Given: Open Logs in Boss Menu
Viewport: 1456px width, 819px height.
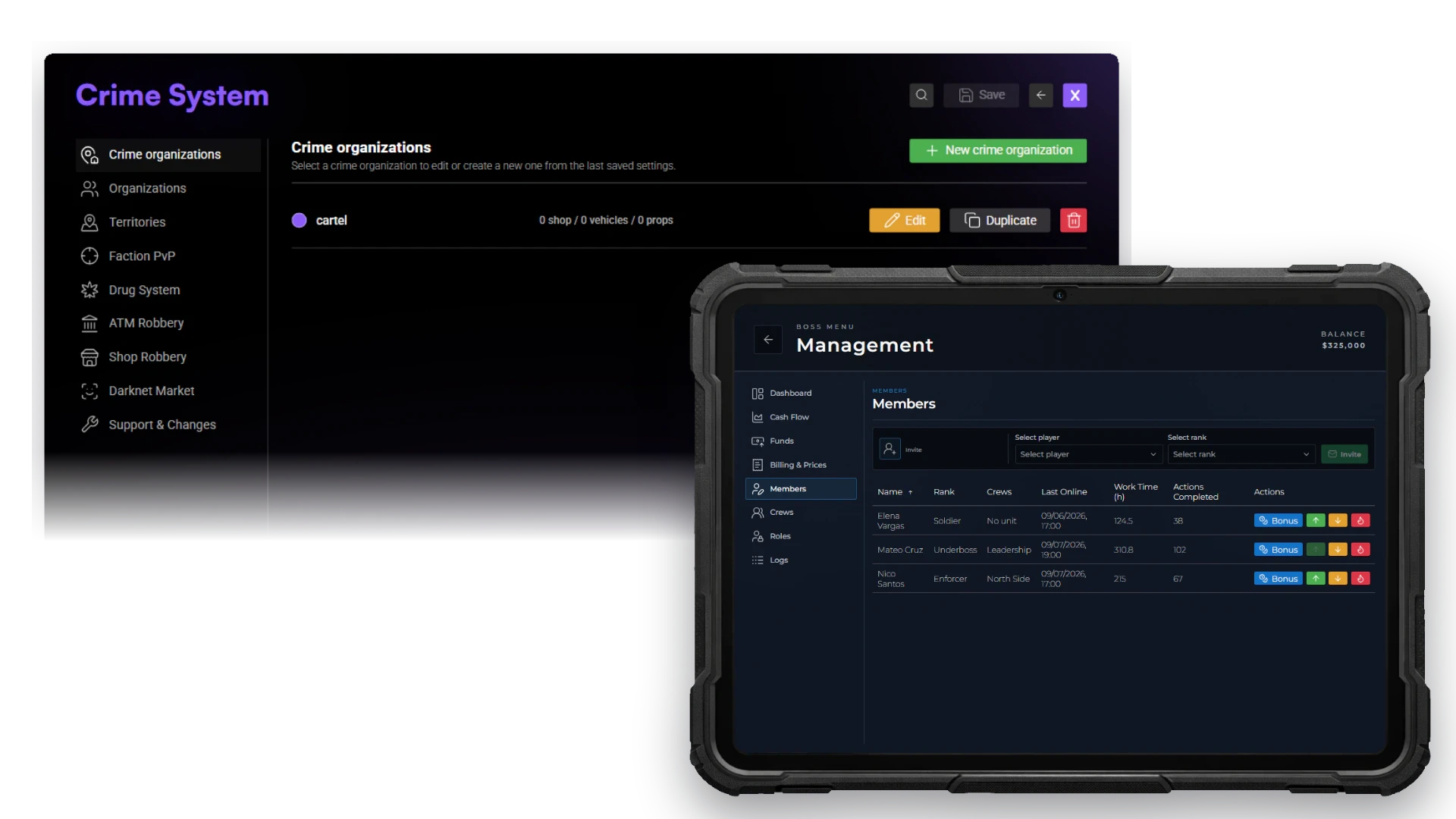Looking at the screenshot, I should (801, 560).
